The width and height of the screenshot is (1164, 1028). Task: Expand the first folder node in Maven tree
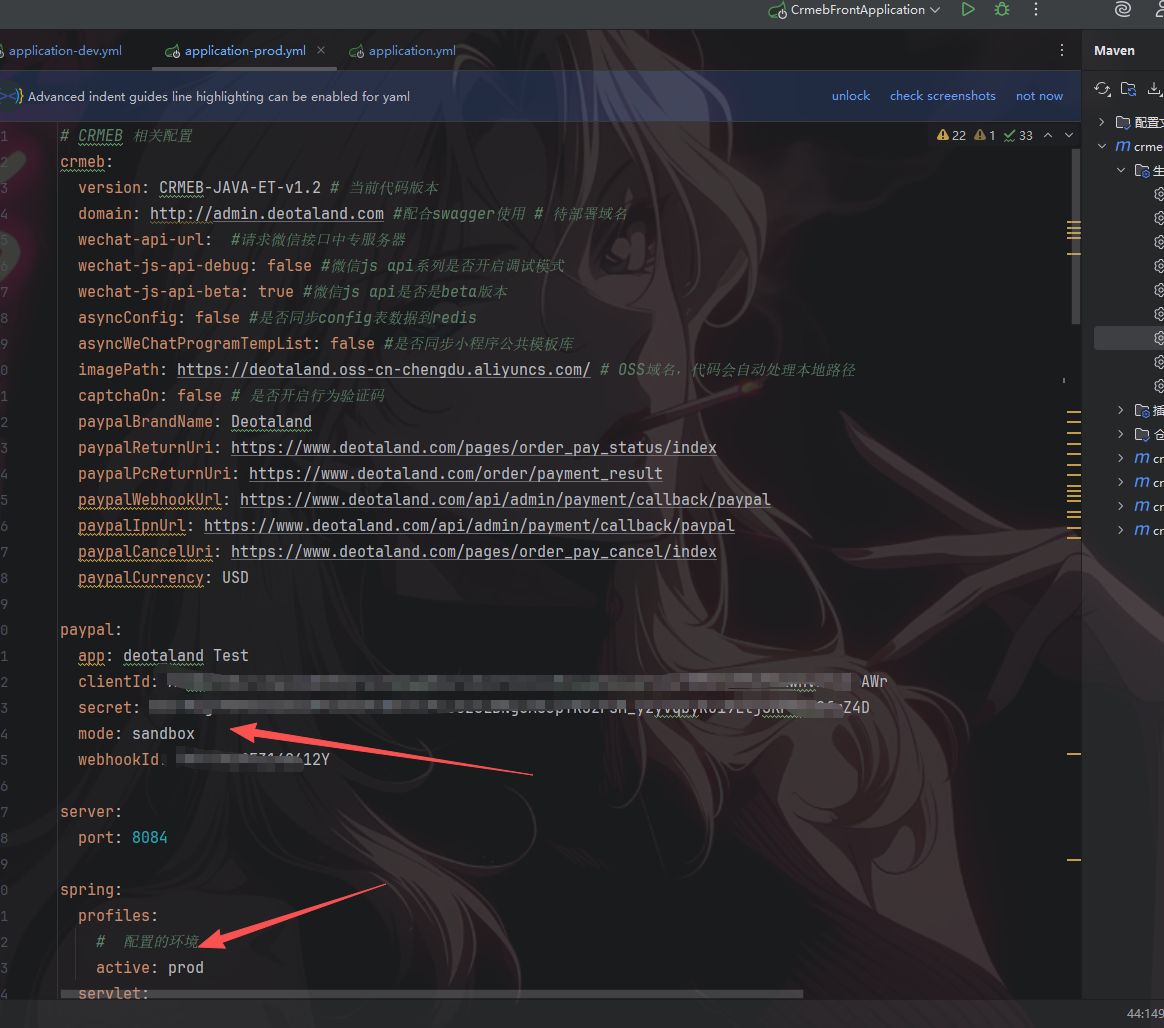(1102, 122)
